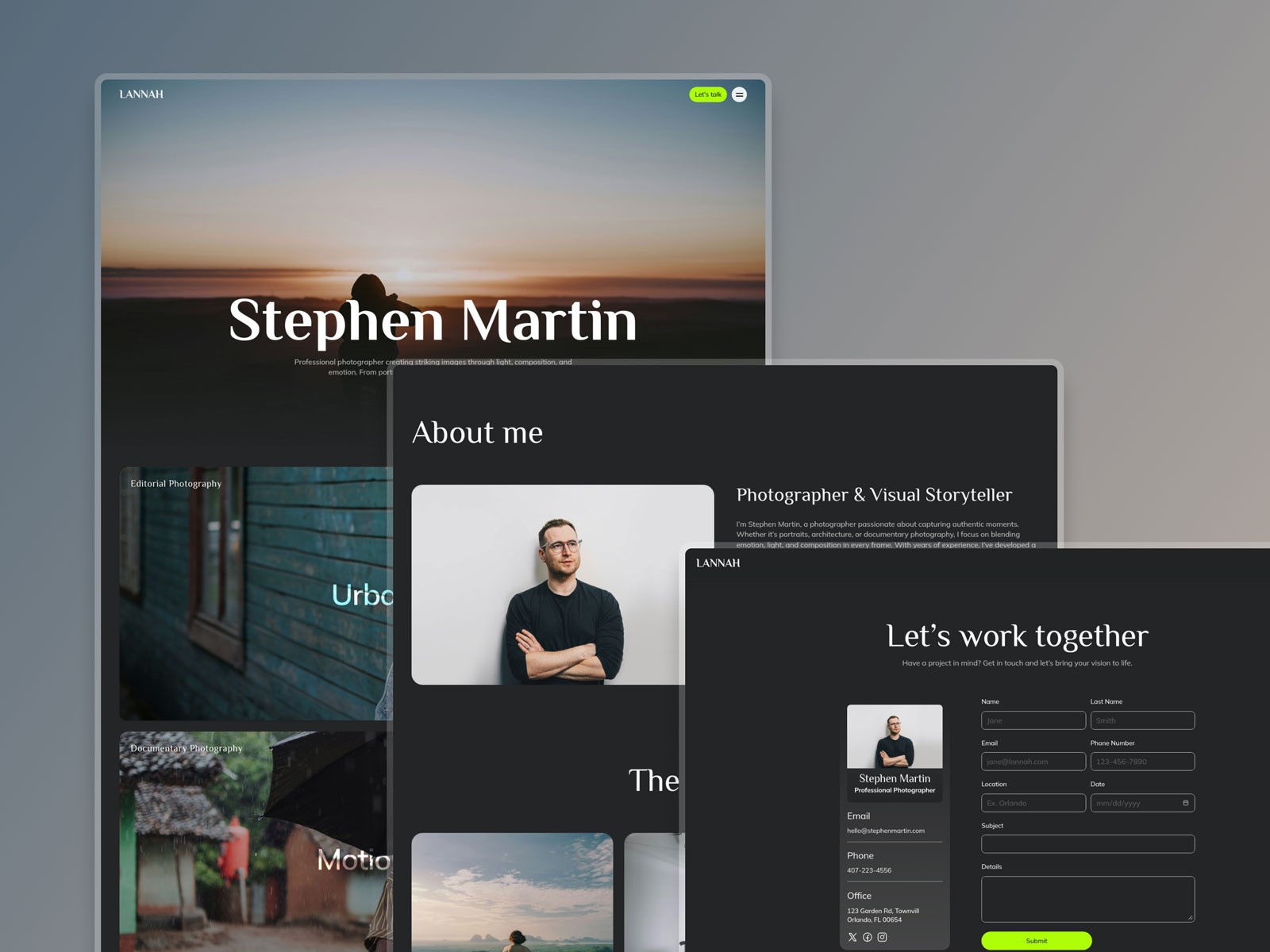The height and width of the screenshot is (952, 1270).
Task: Click the office address 123 Garden Rd
Action: tap(883, 916)
